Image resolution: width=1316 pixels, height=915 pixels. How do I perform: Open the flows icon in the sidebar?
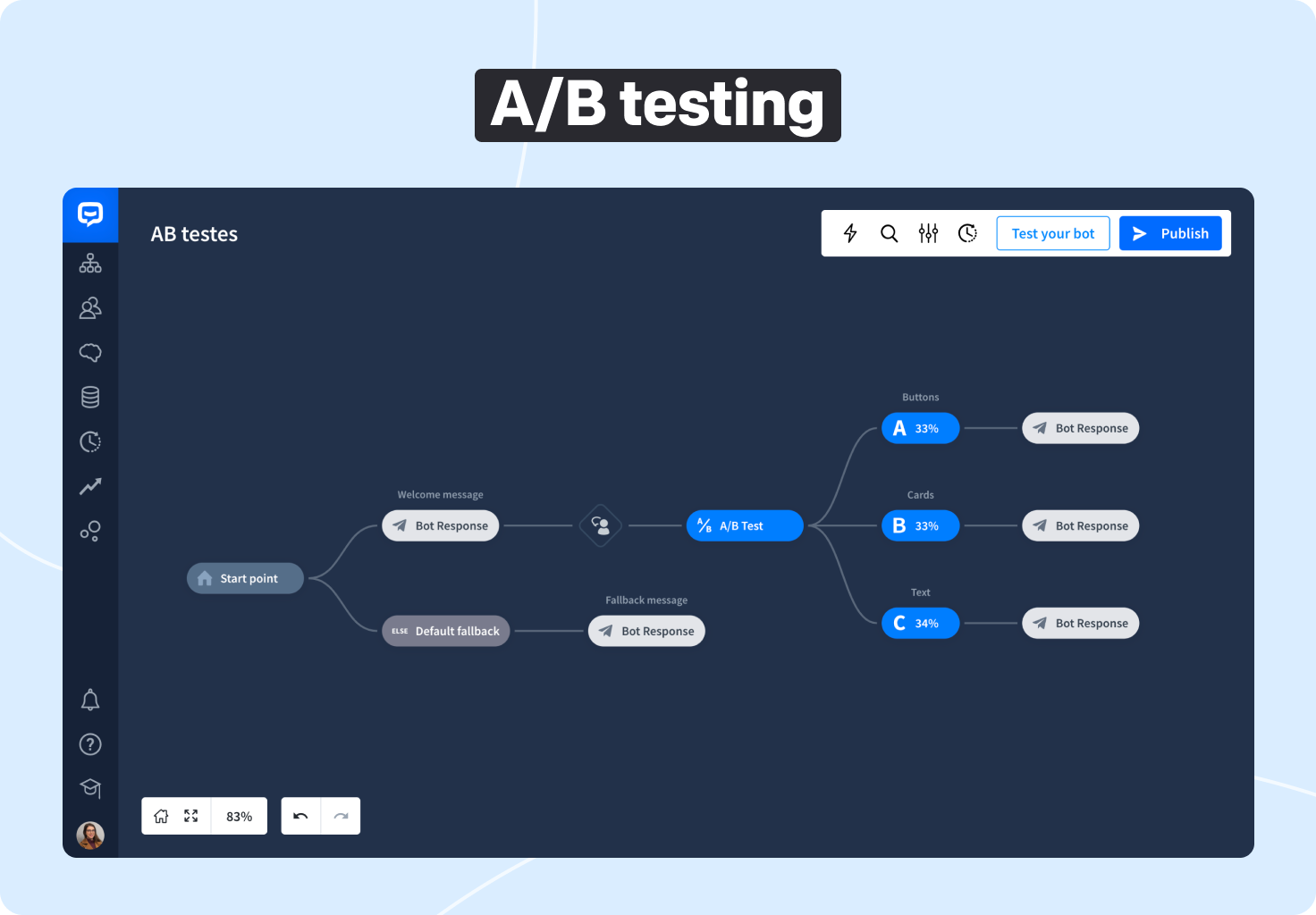(x=89, y=263)
